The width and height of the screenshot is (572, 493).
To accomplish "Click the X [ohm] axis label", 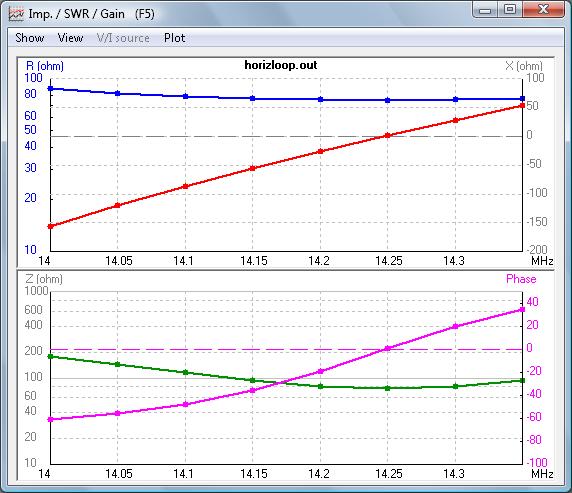I will coord(524,66).
